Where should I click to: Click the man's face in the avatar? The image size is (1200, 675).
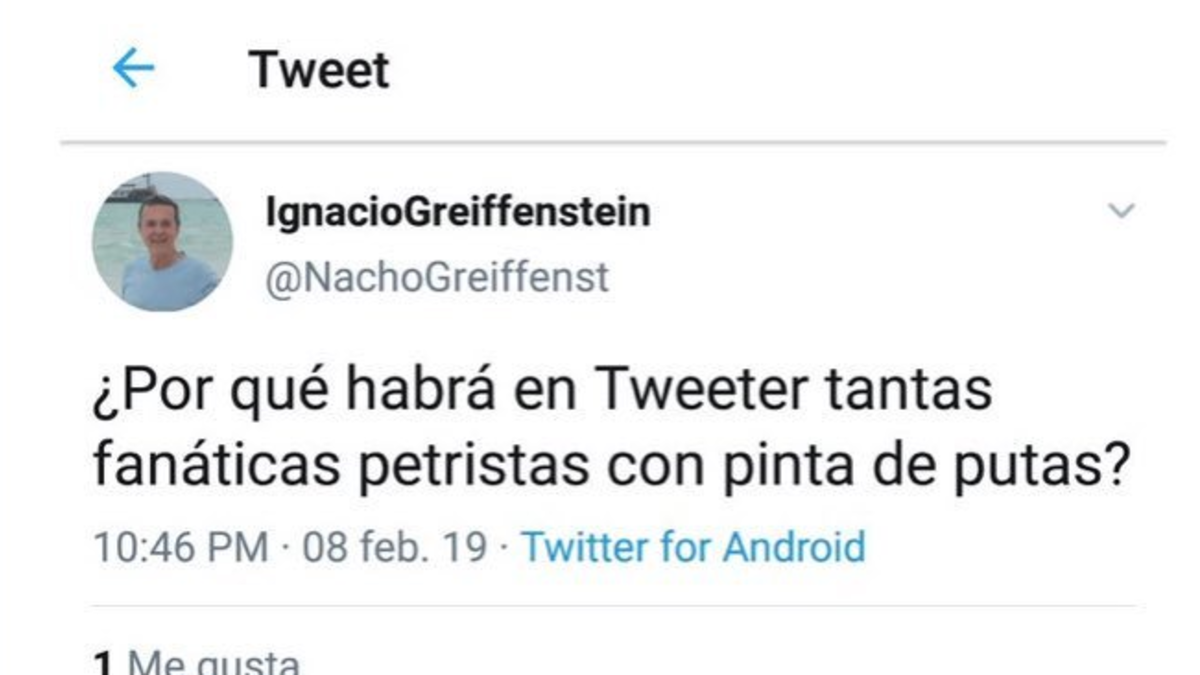(x=159, y=223)
